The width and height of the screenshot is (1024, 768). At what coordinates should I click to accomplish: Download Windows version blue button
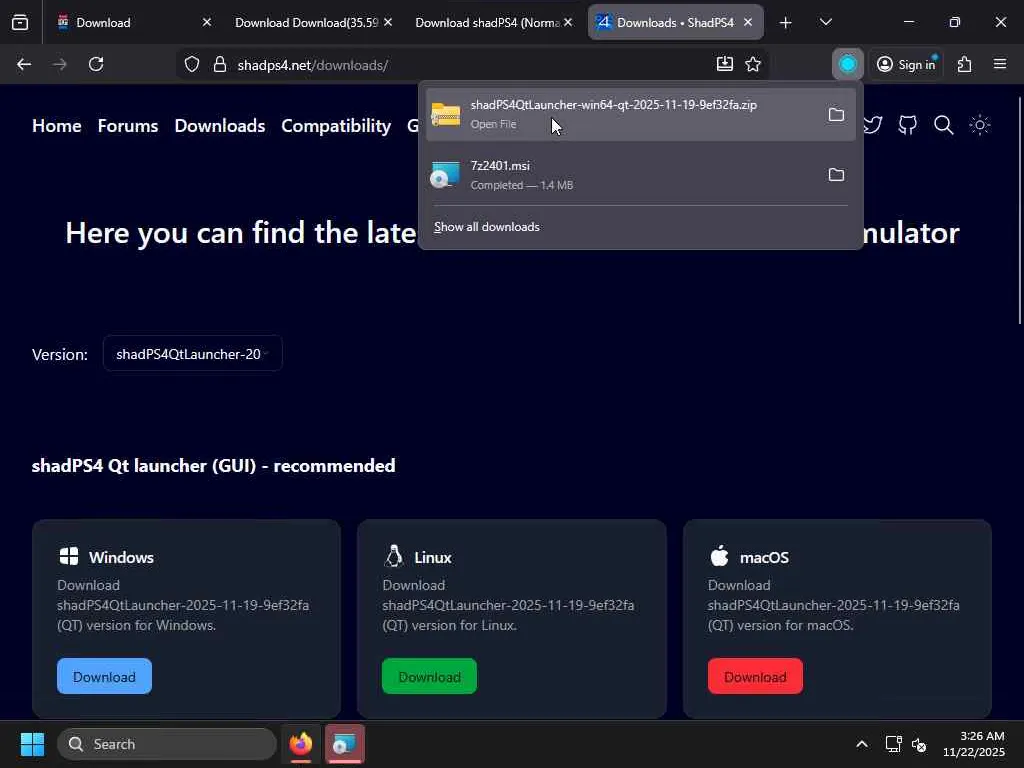(x=104, y=676)
